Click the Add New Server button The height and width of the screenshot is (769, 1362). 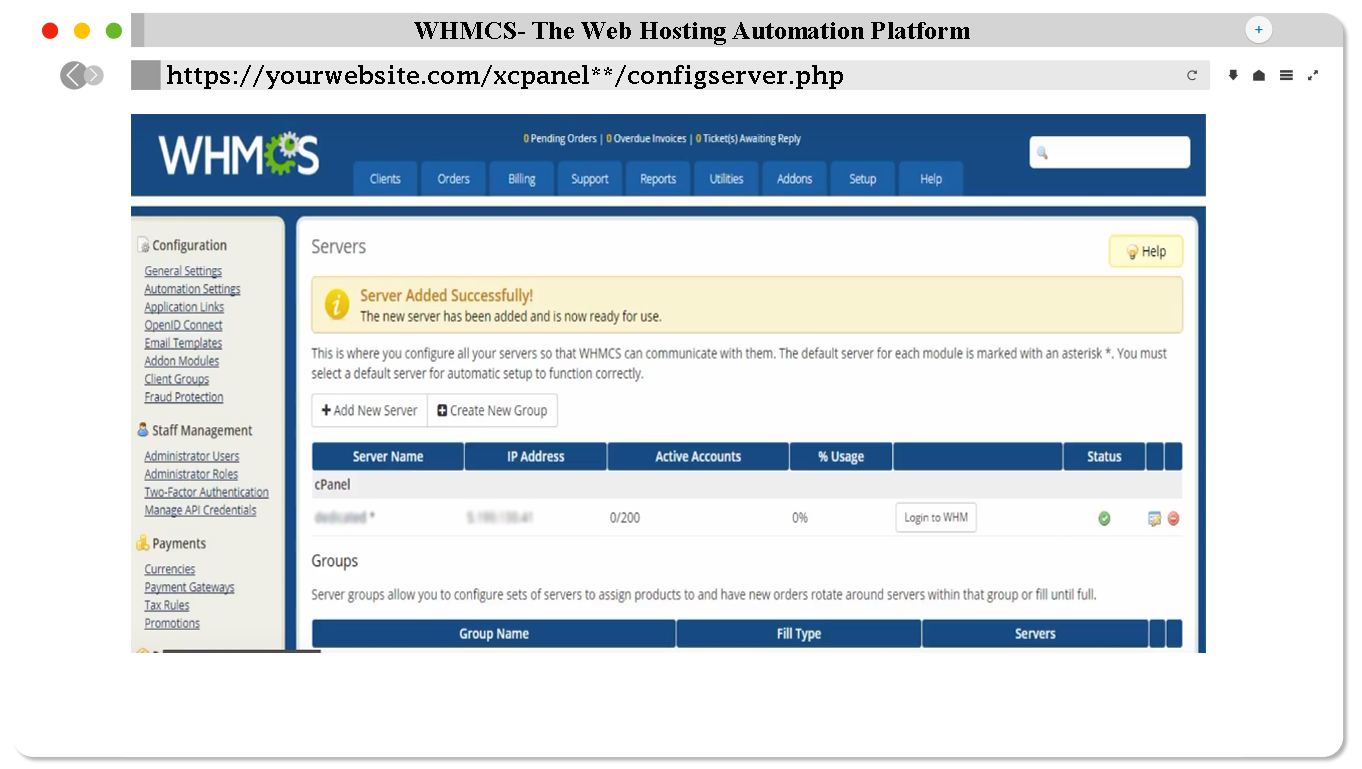369,410
